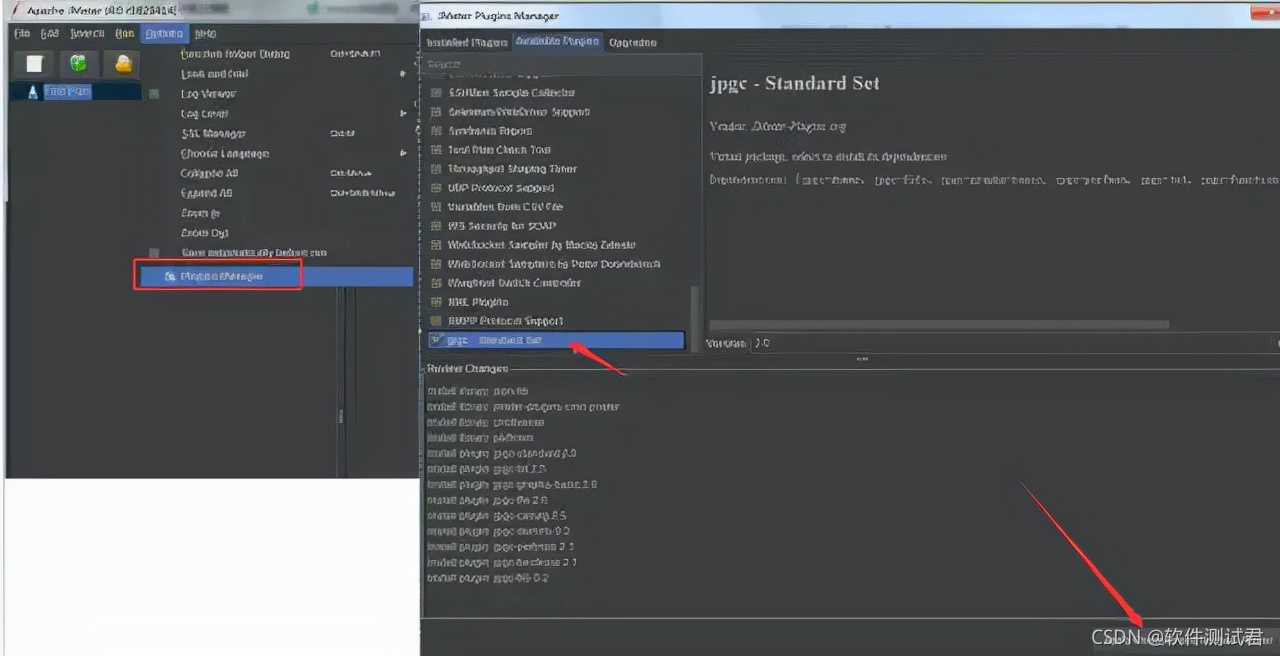Image resolution: width=1280 pixels, height=656 pixels.
Task: Click the highlighted Options menu
Action: pos(164,33)
